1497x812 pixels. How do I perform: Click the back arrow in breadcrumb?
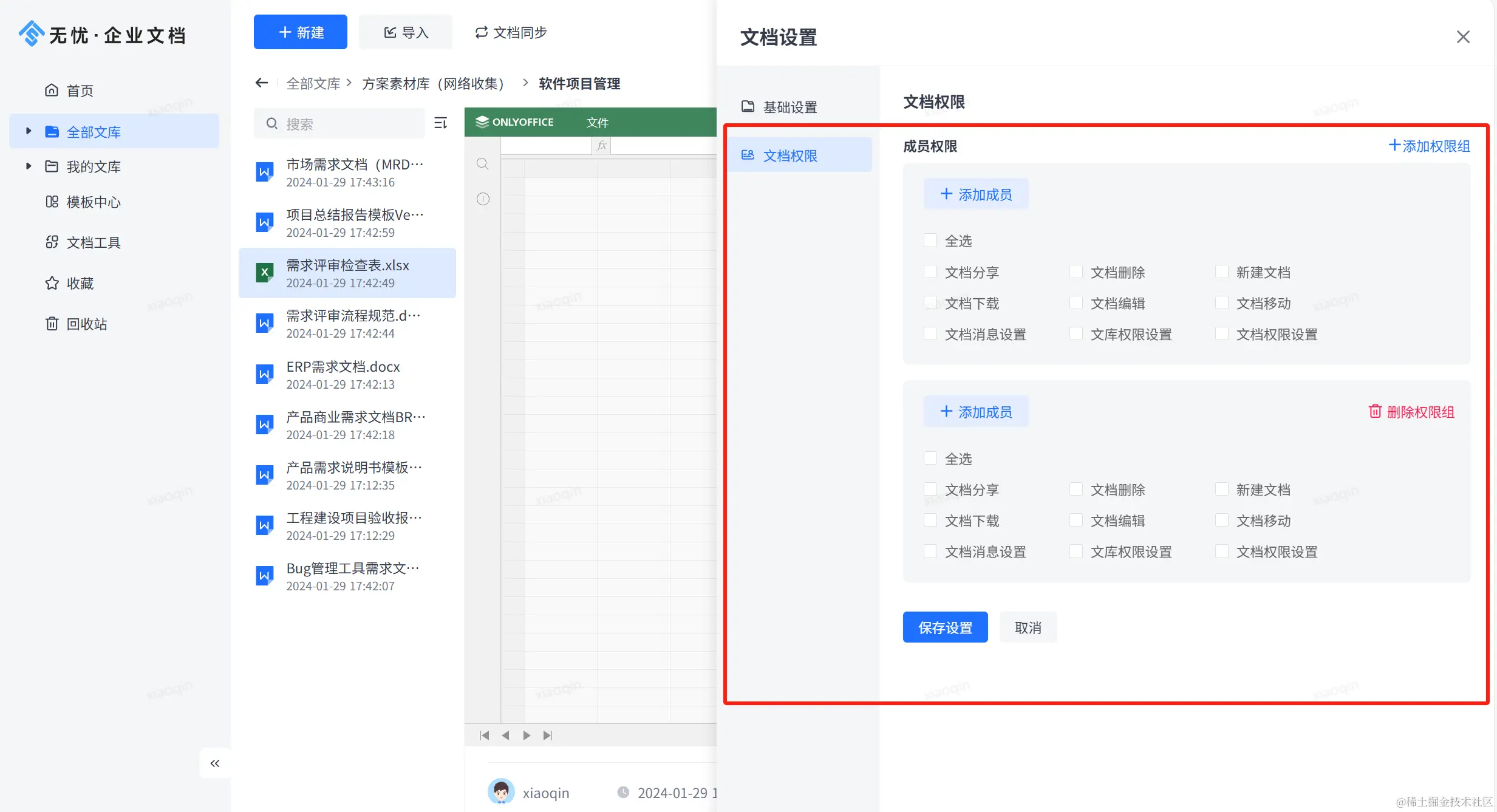[x=262, y=83]
